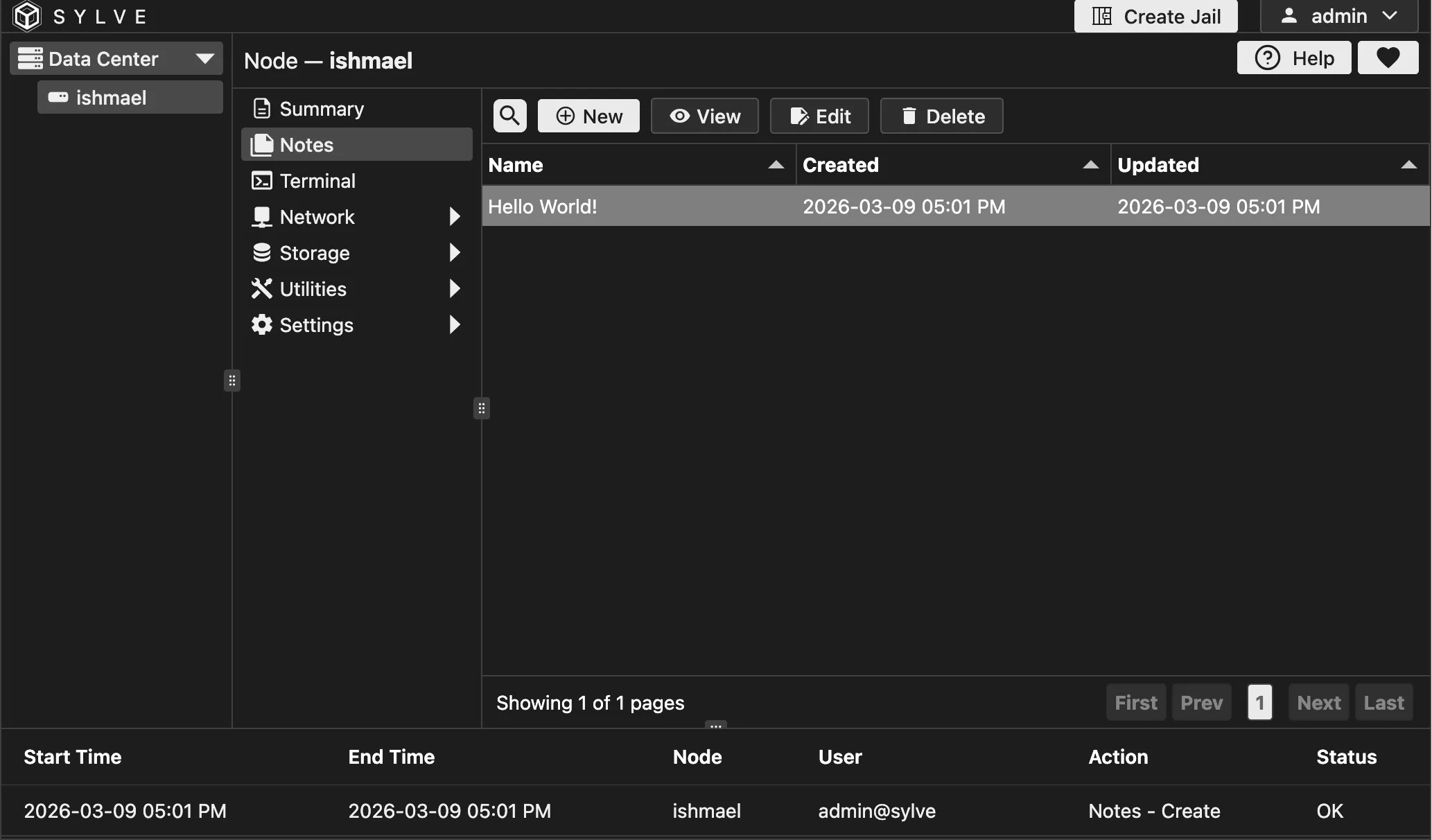The height and width of the screenshot is (840, 1432).
Task: Open the Terminal section
Action: point(317,181)
